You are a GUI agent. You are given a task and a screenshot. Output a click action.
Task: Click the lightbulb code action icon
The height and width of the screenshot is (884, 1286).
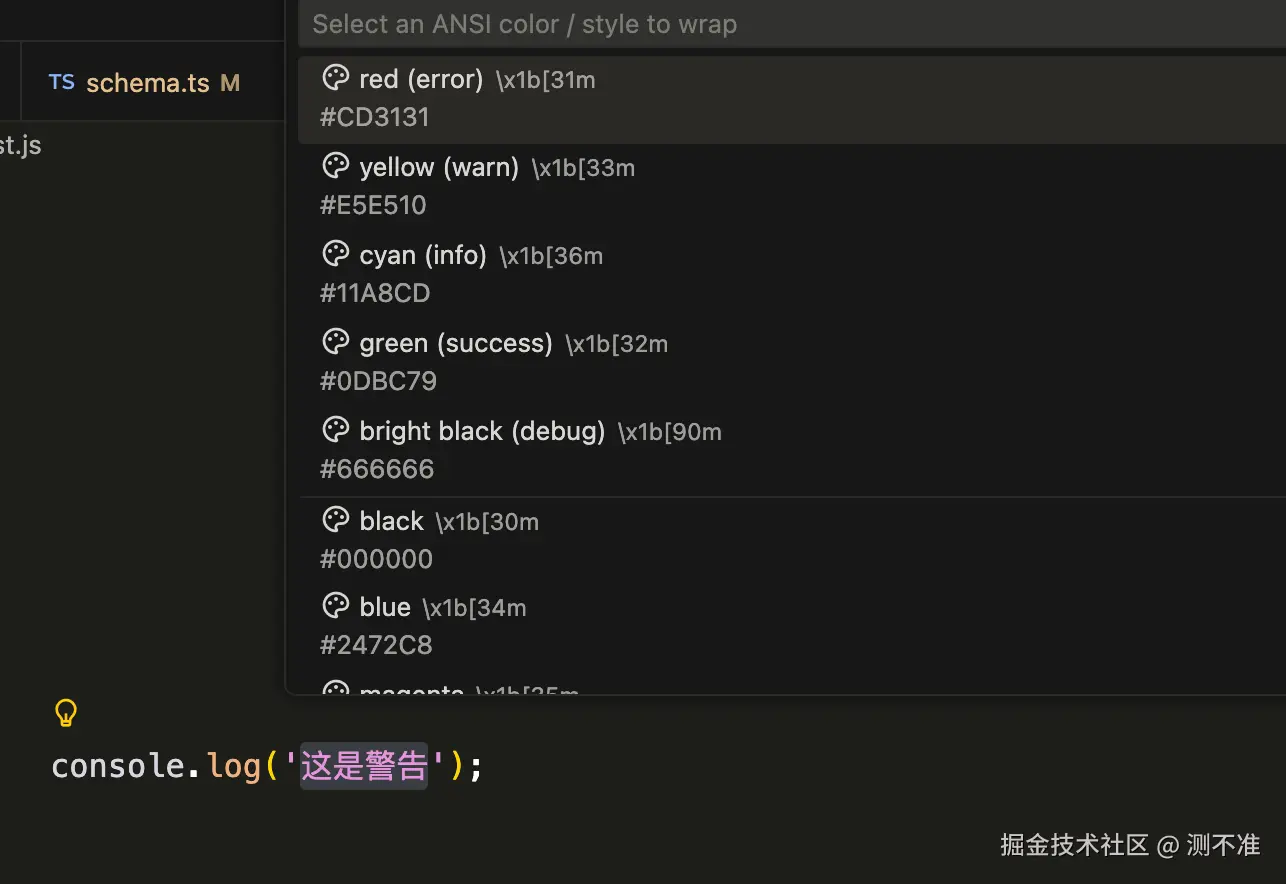(65, 713)
